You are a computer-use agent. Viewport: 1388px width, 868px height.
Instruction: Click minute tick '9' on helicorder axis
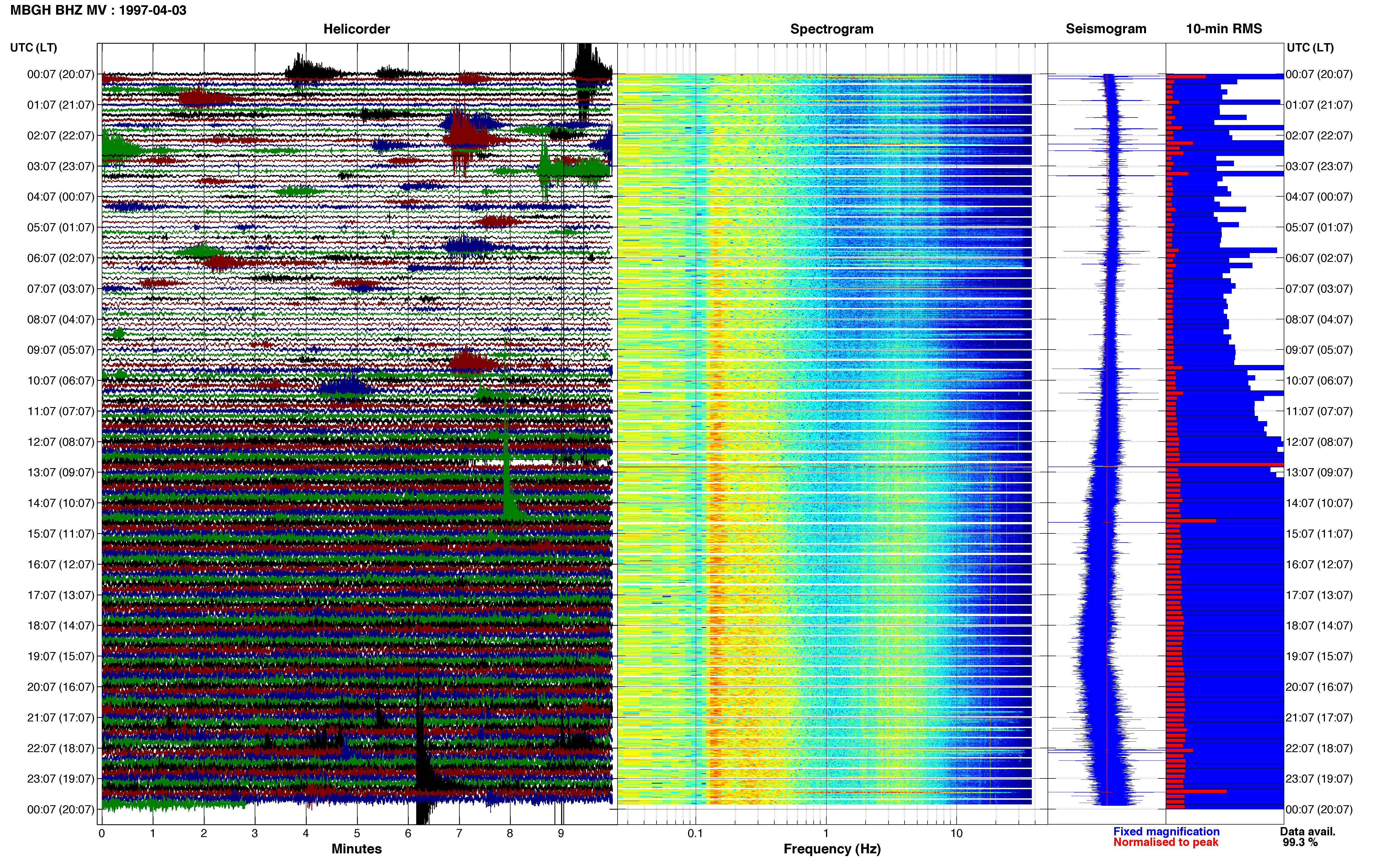[561, 833]
